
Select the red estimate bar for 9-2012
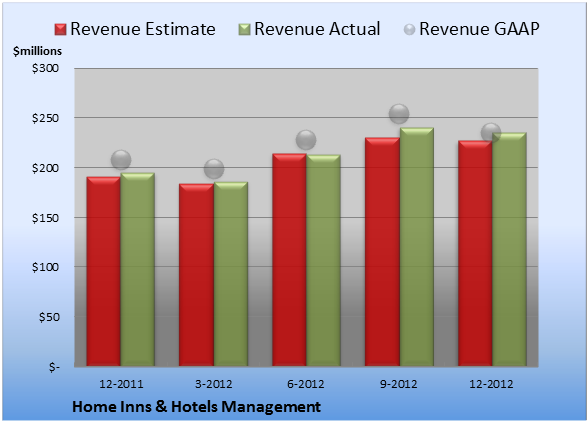pos(382,252)
